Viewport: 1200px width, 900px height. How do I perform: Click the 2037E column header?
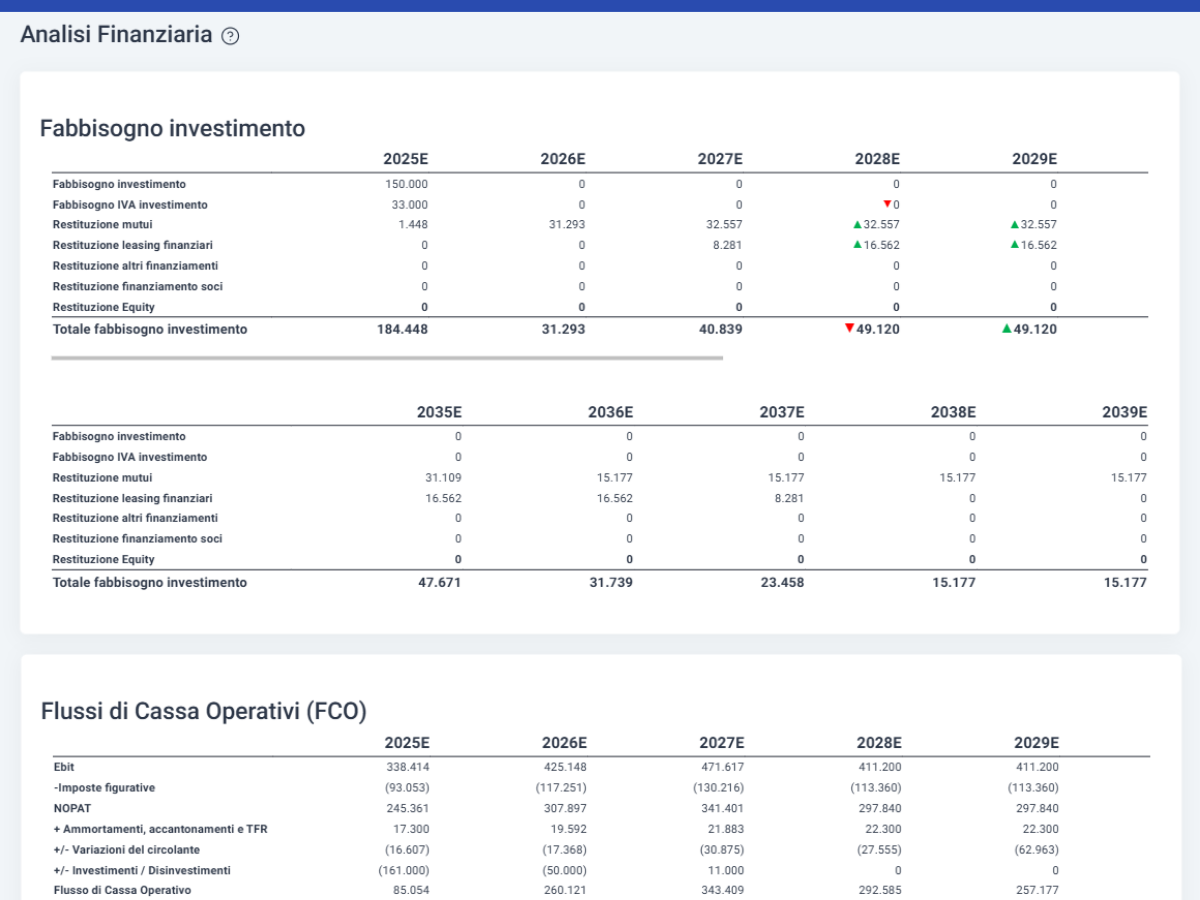[x=782, y=412]
